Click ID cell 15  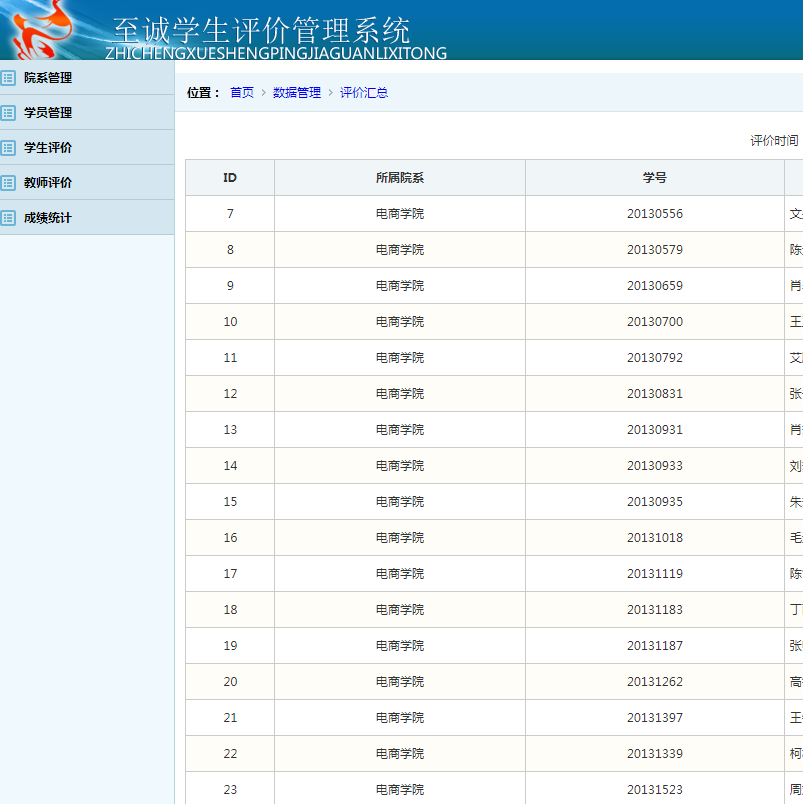click(230, 502)
